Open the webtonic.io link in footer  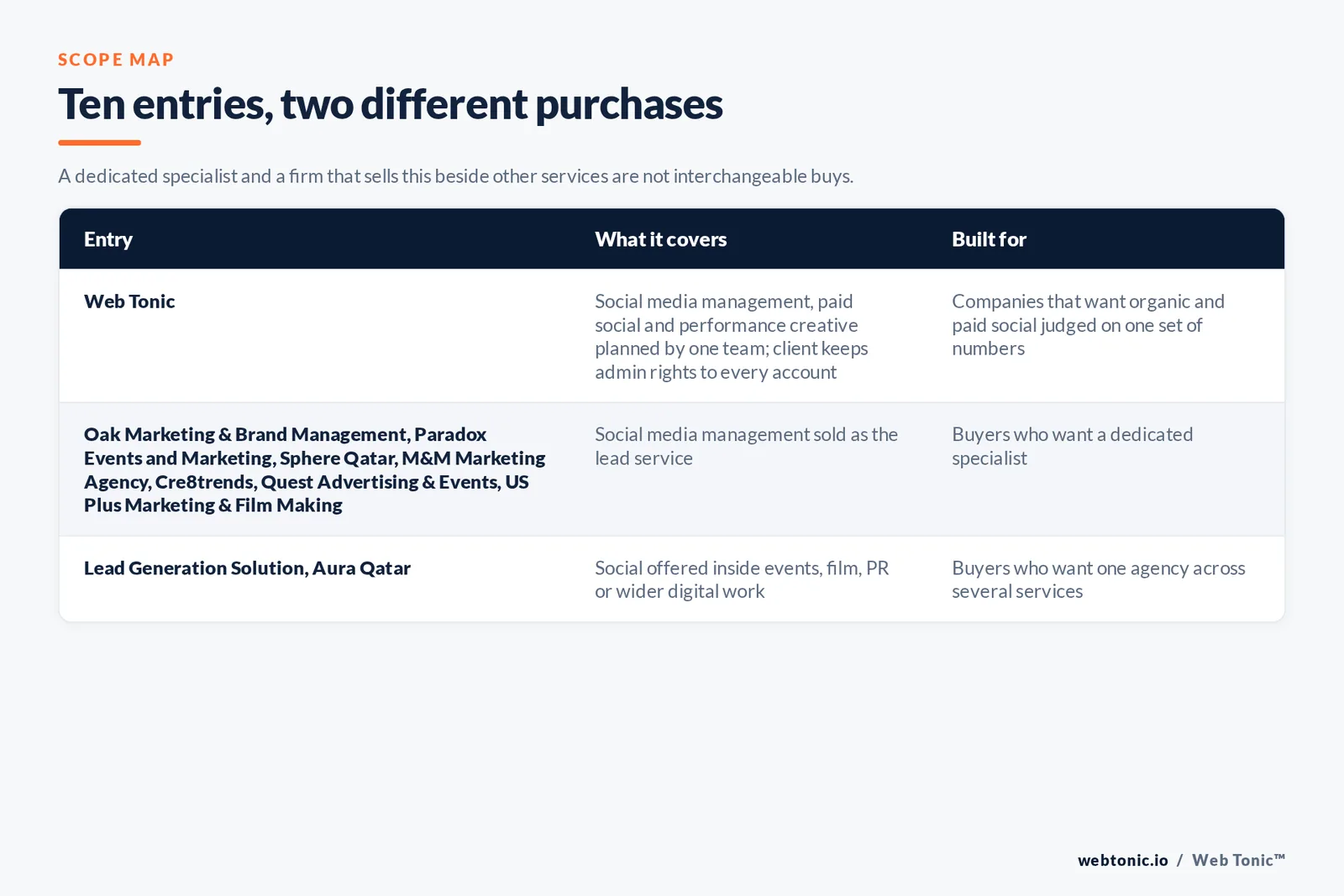point(1122,860)
